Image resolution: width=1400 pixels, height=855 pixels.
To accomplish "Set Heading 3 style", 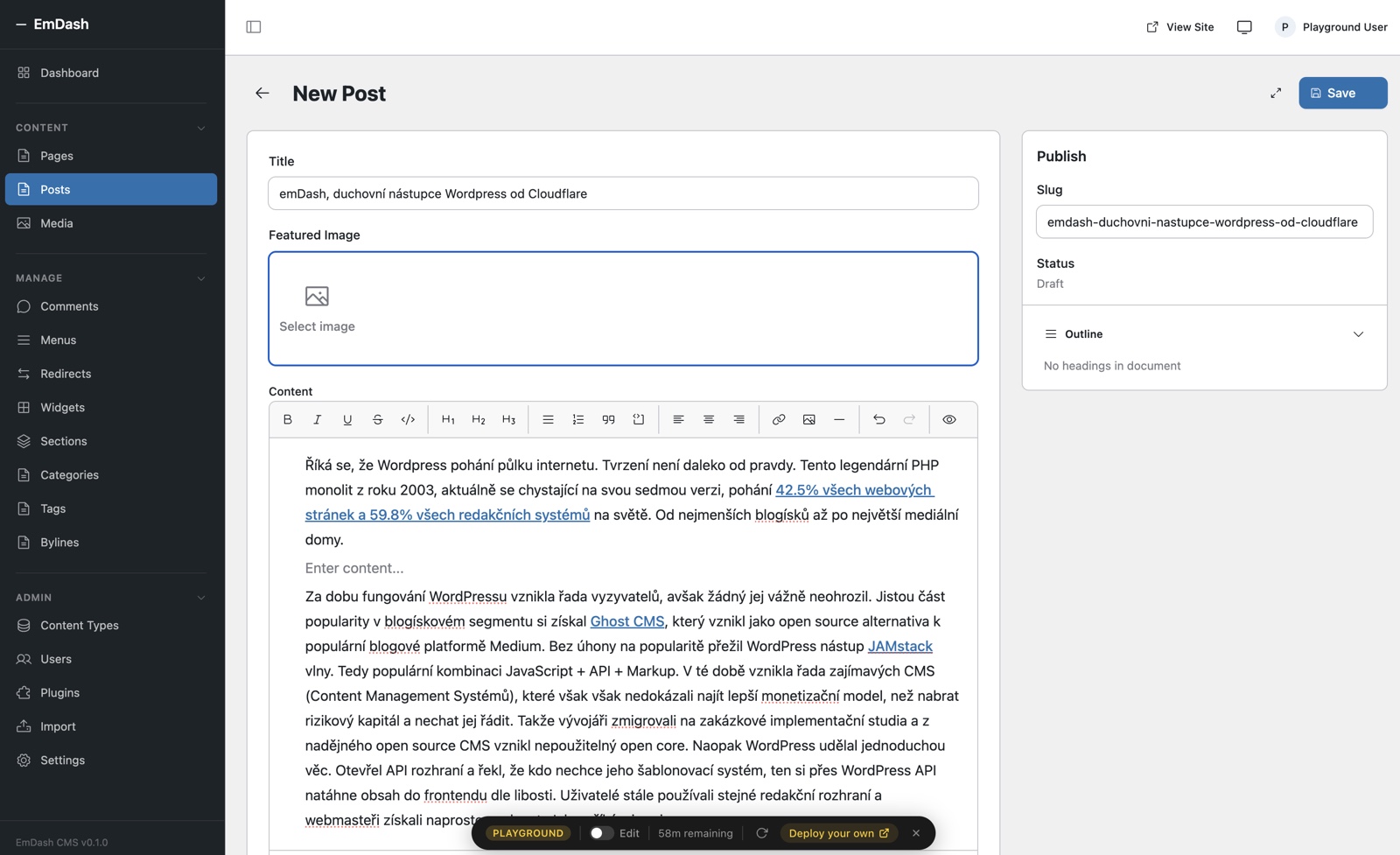I will click(508, 420).
